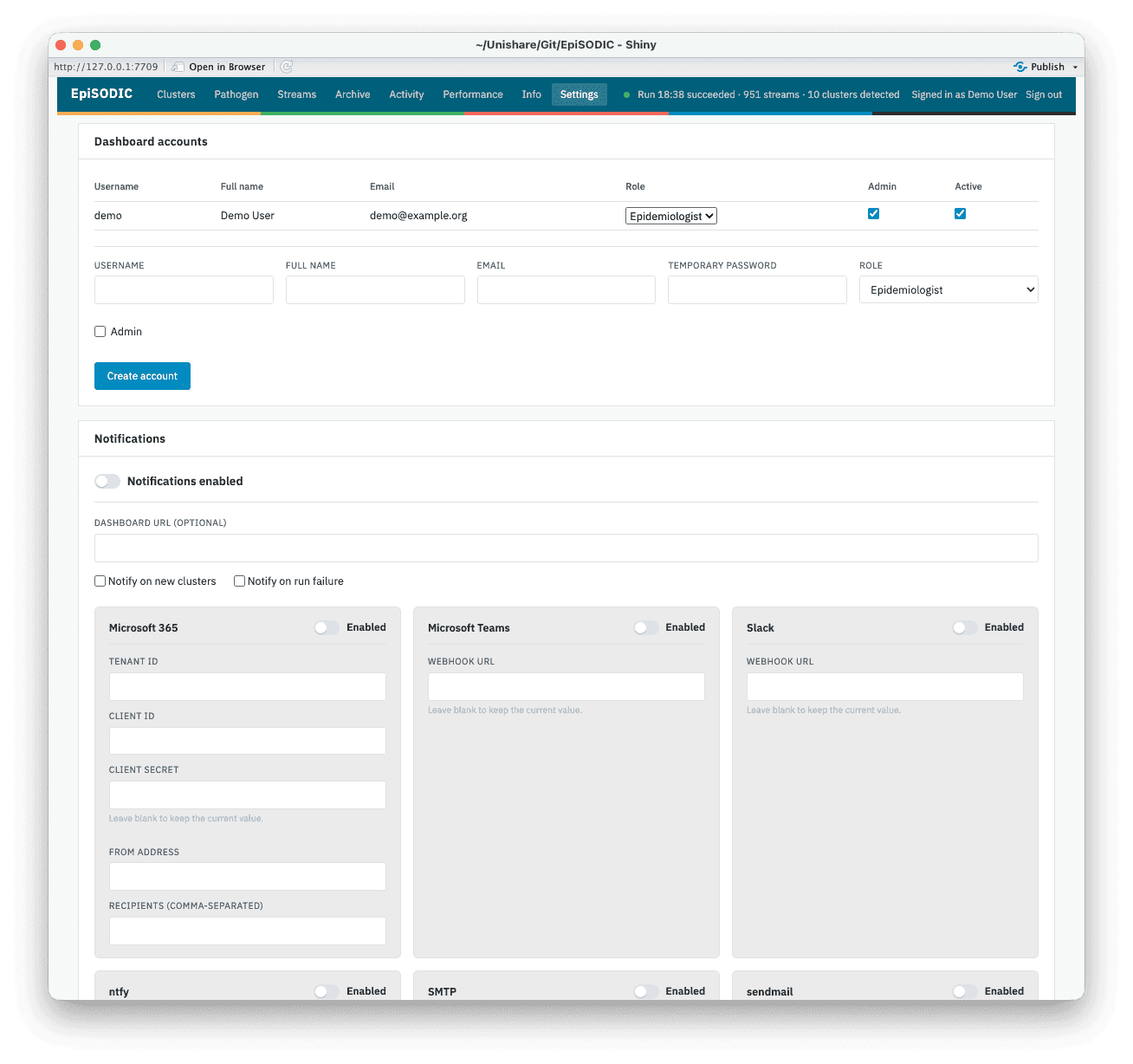This screenshot has width=1133, height=1064.
Task: Uncheck the Admin checkbox for demo user
Action: [873, 214]
